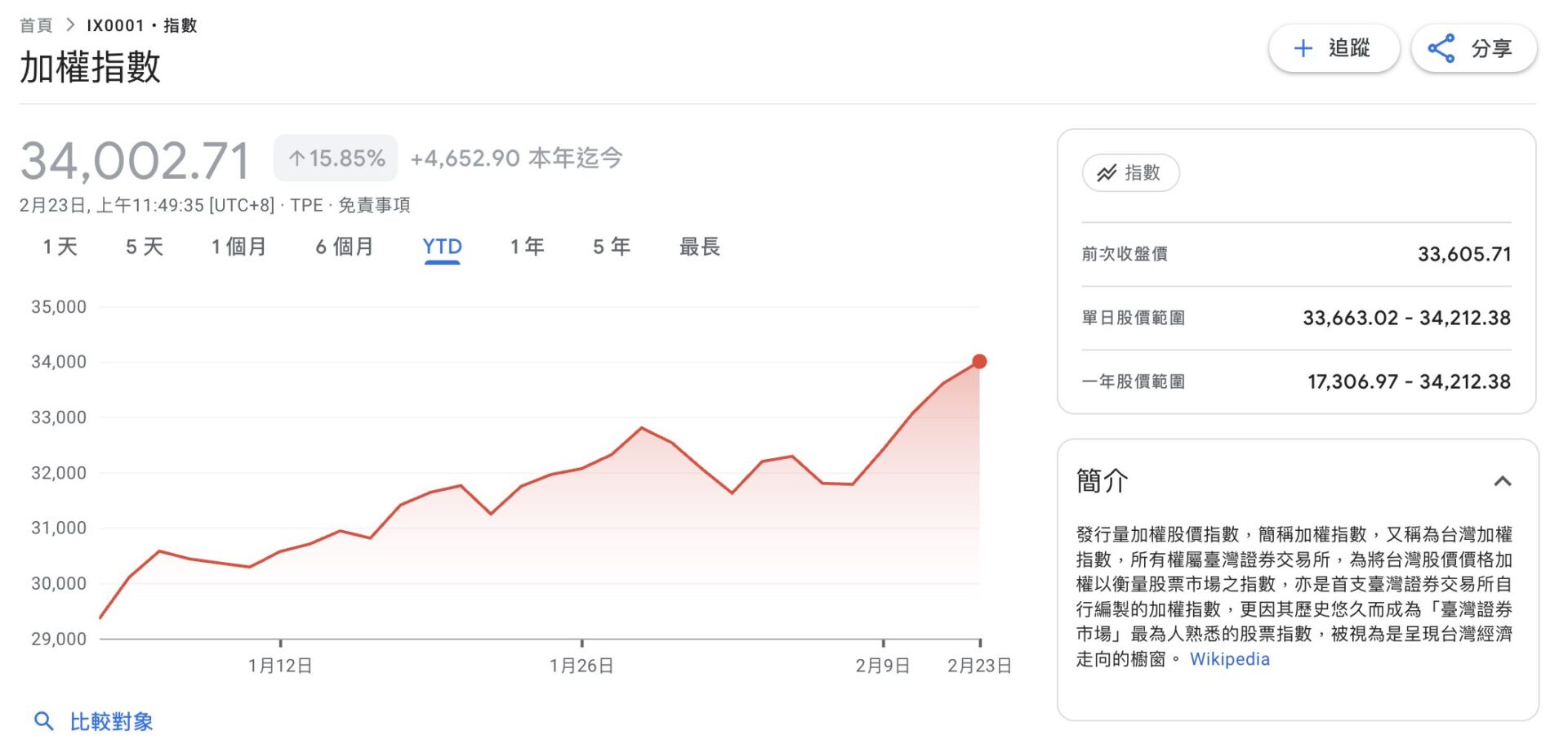Select the 5天 chart range
1568x740 pixels.
point(145,246)
